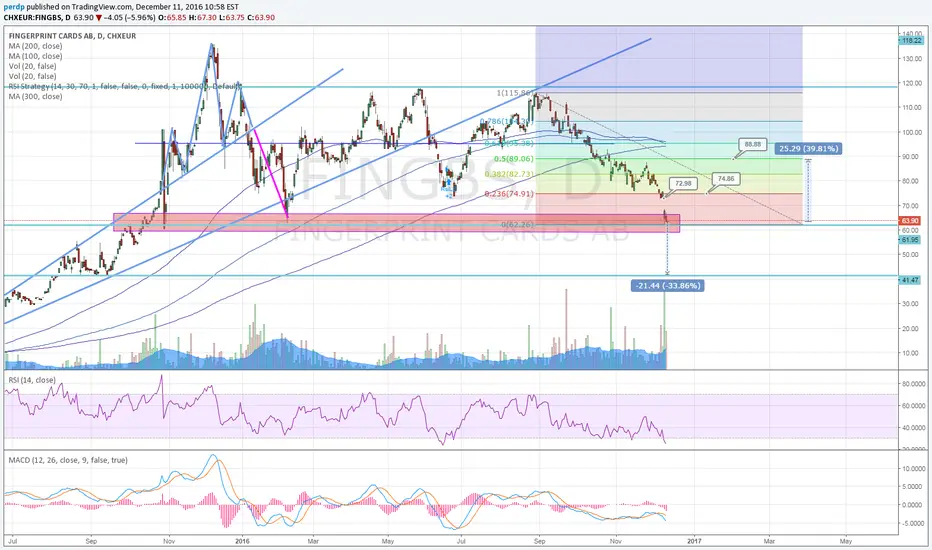
Task: Select the pink support zone rectangle
Action: click(396, 222)
